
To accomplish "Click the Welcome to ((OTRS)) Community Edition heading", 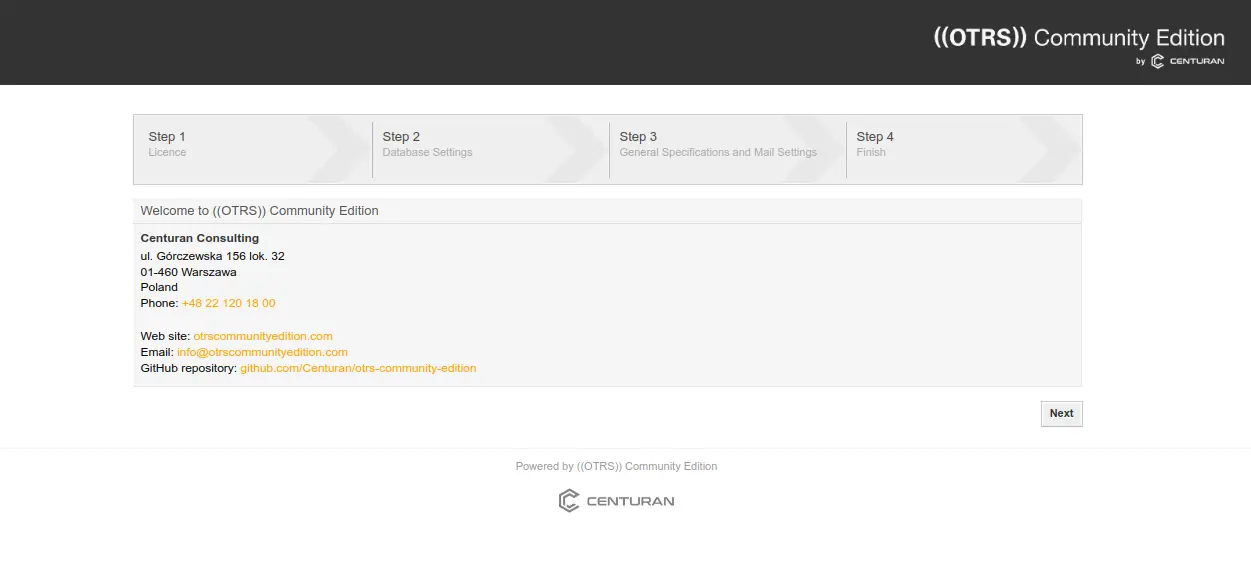I will [260, 211].
